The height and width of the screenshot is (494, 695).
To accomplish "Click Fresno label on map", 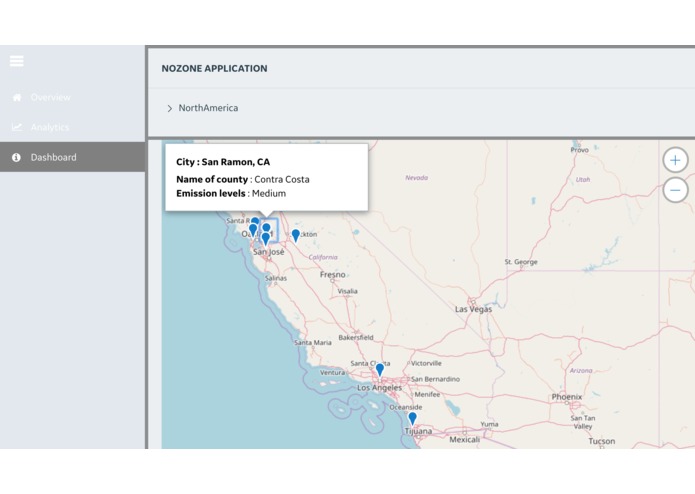I will coord(332,275).
